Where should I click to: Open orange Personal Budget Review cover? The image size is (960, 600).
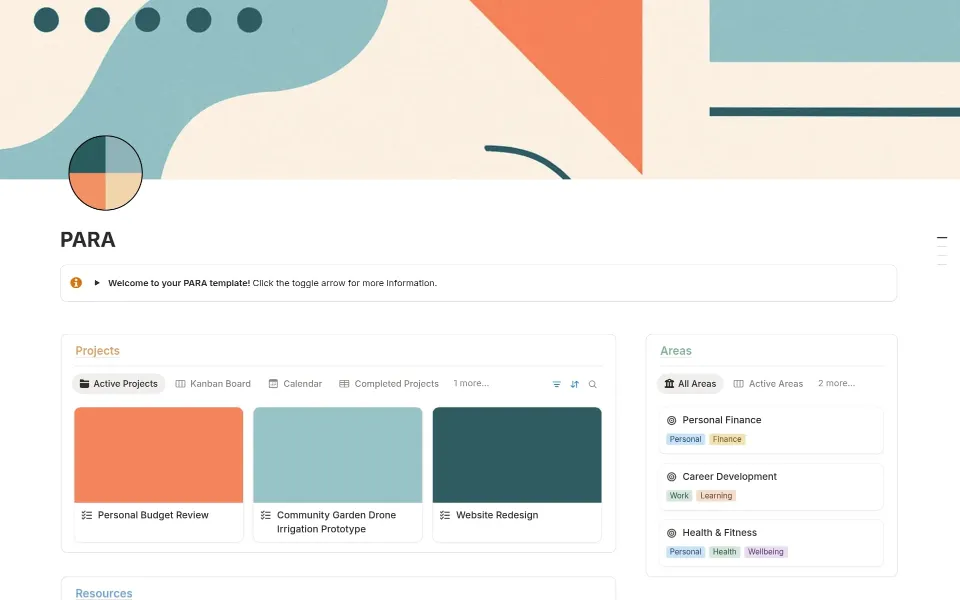(x=159, y=455)
